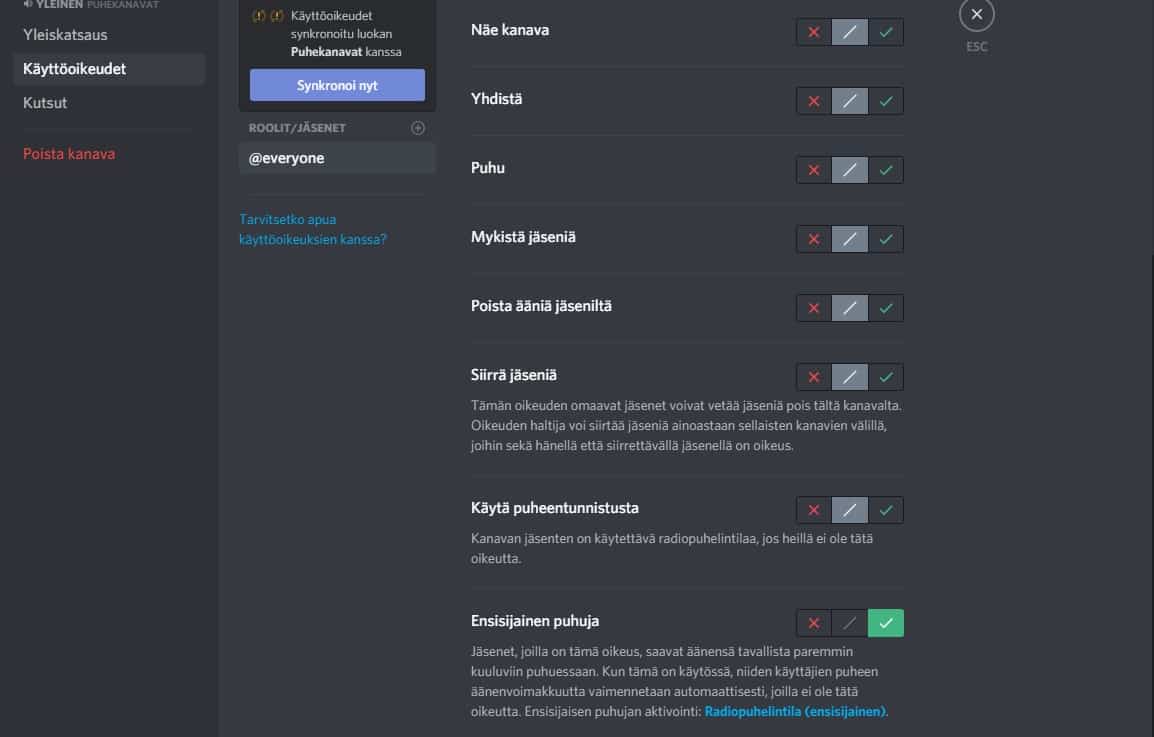The image size is (1154, 737).
Task: Click Poista kanava to delete channel
Action: point(69,154)
